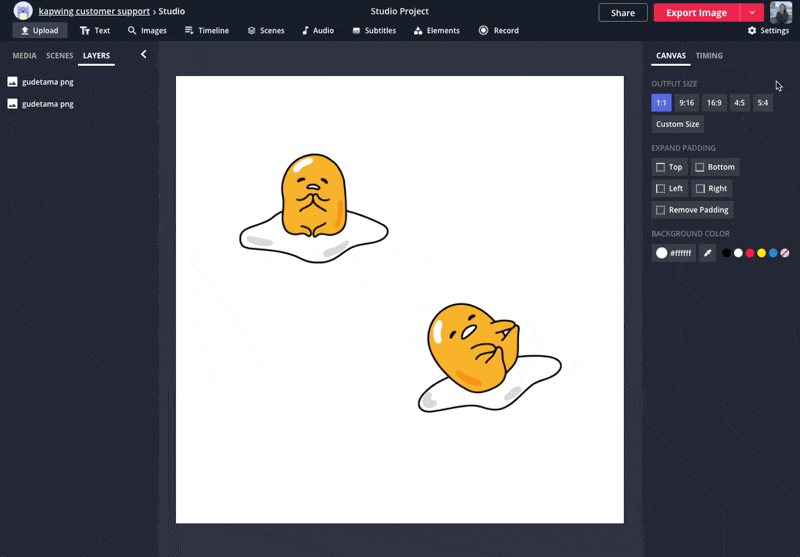
Task: Open the Elements library
Action: (x=437, y=31)
